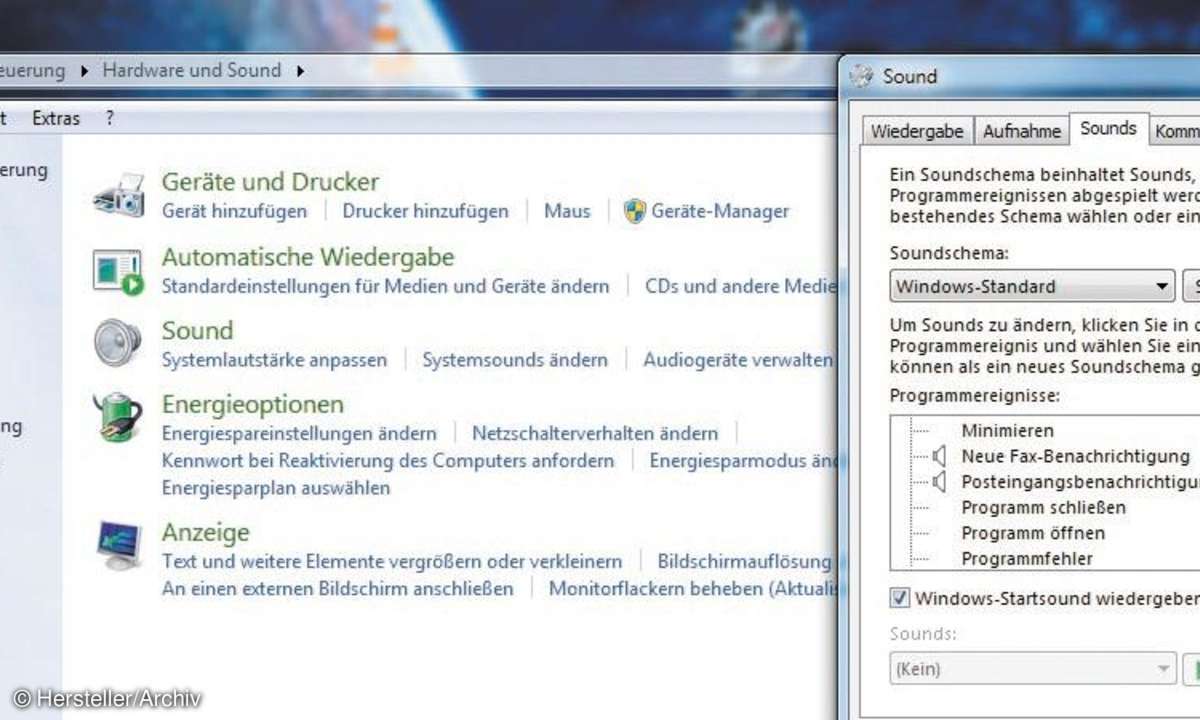This screenshot has width=1200, height=720.
Task: Open the Sound heading link
Action: [x=197, y=330]
